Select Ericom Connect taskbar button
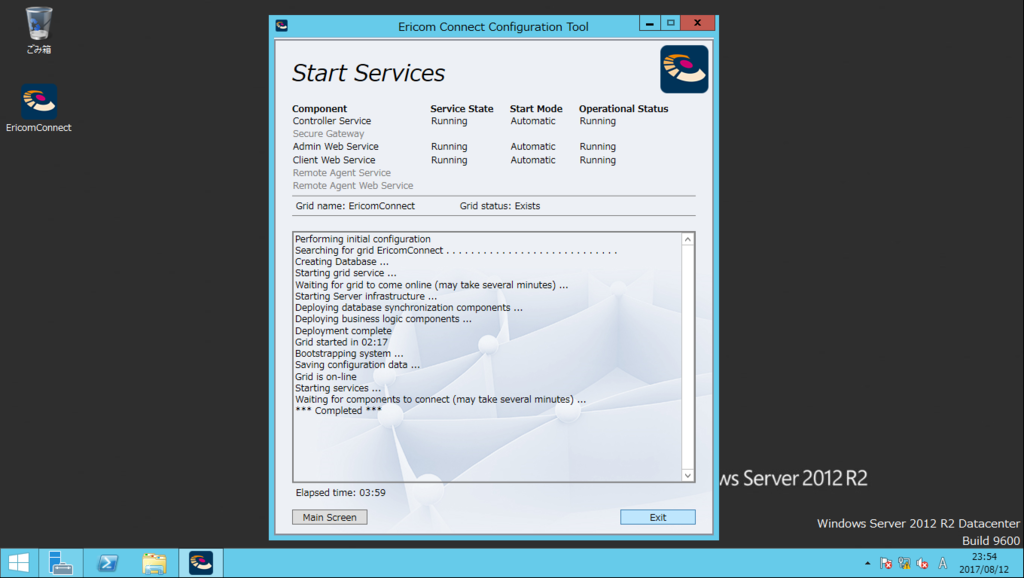 pos(201,563)
